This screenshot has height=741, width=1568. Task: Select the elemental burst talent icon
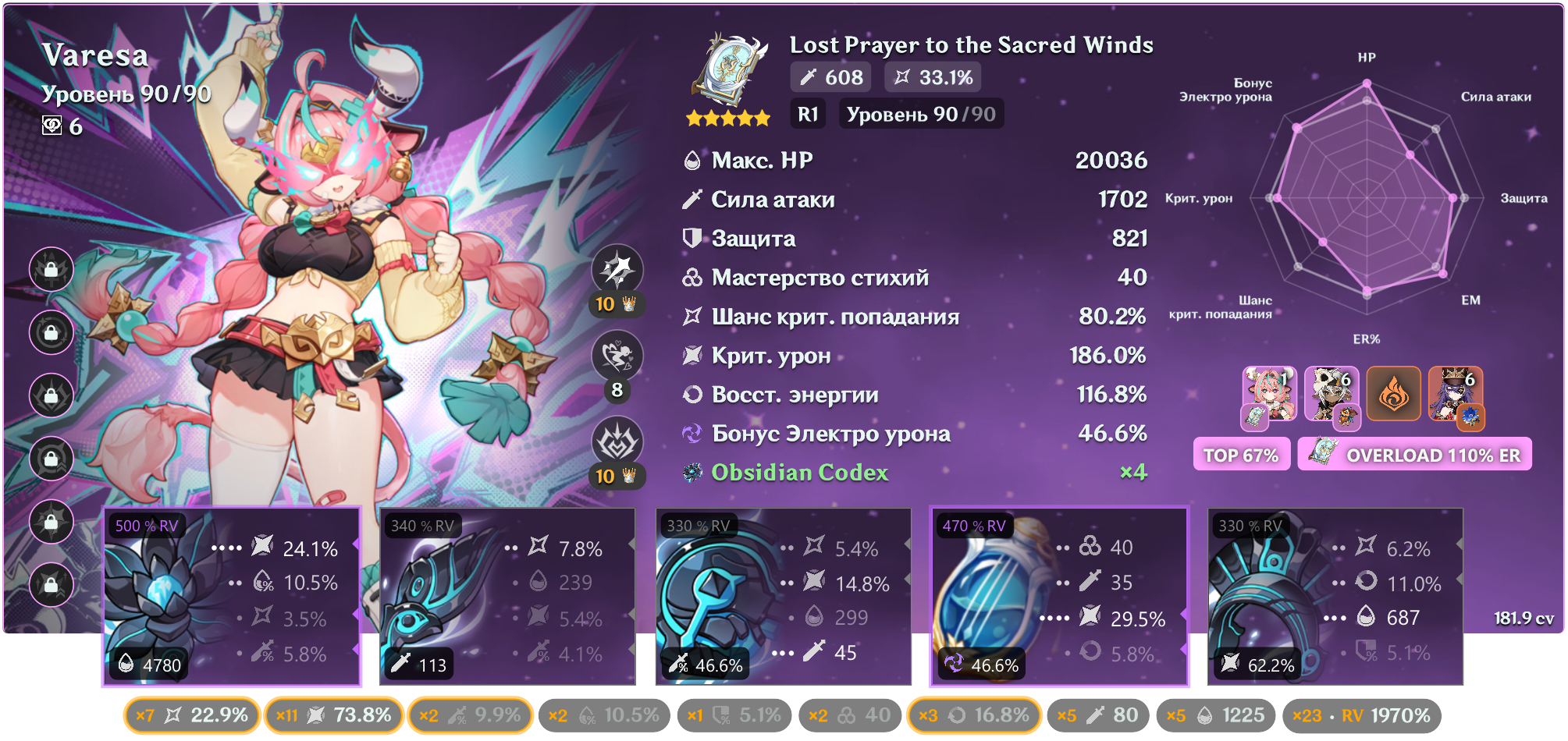tap(617, 442)
